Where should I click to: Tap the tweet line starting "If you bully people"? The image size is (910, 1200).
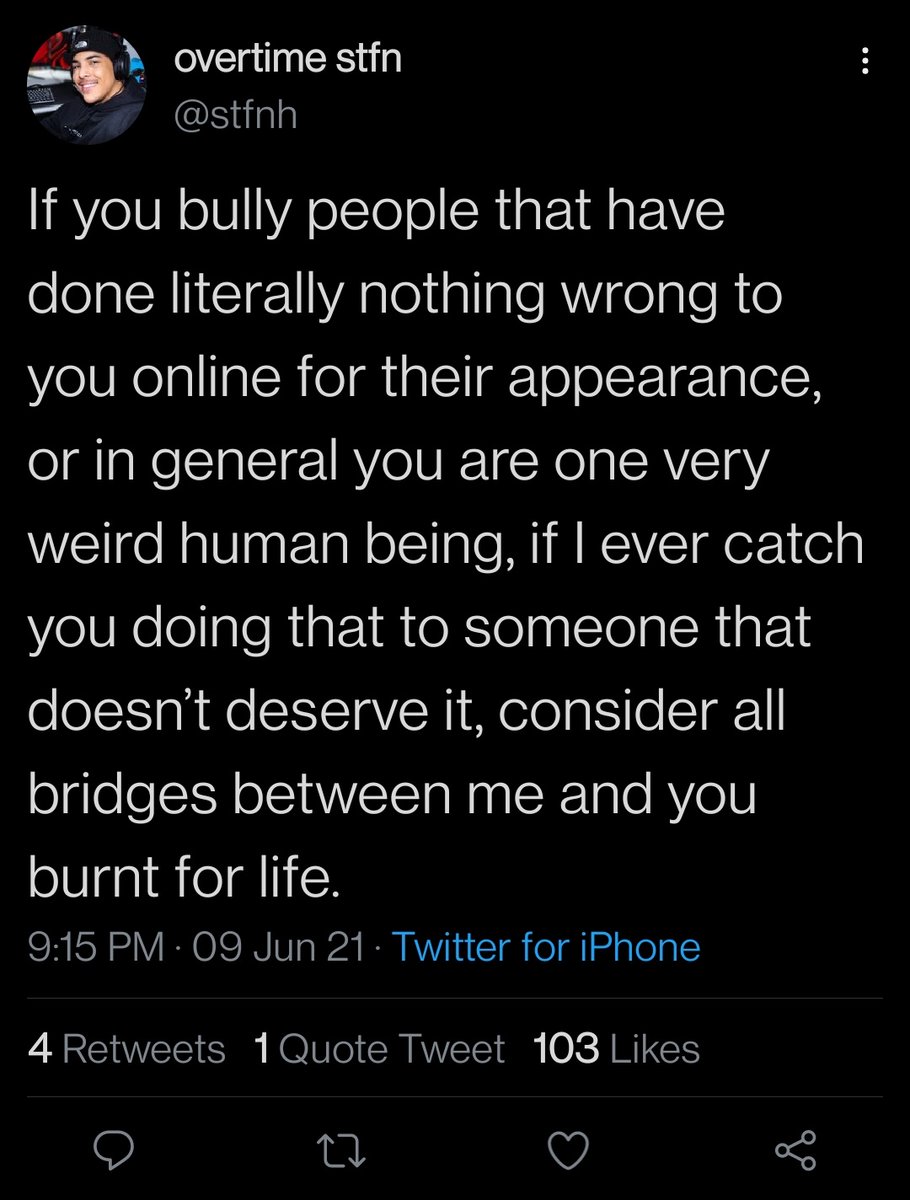(x=375, y=214)
